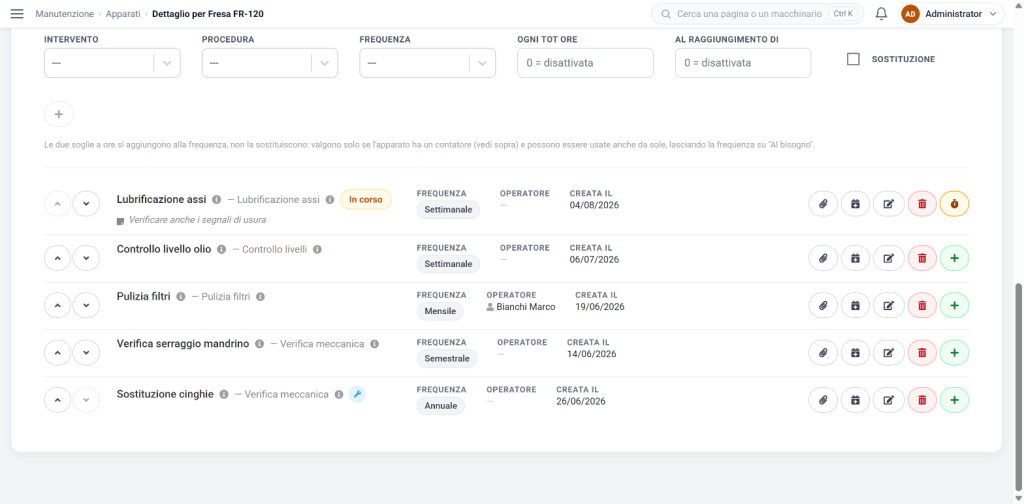The width and height of the screenshot is (1024, 504).
Task: Open calendar icon for Verifica serraggio mandrino
Action: [856, 353]
